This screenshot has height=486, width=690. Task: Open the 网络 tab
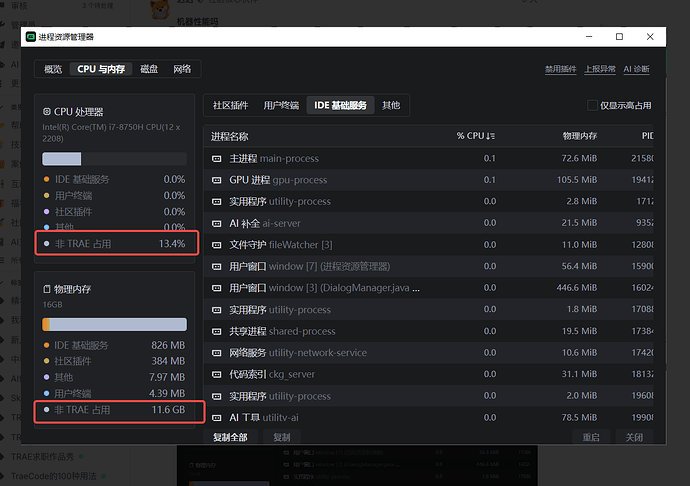click(182, 69)
